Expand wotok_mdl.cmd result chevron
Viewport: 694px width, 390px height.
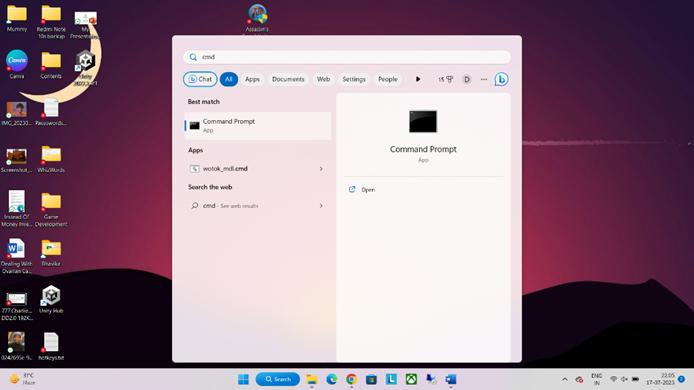point(321,169)
